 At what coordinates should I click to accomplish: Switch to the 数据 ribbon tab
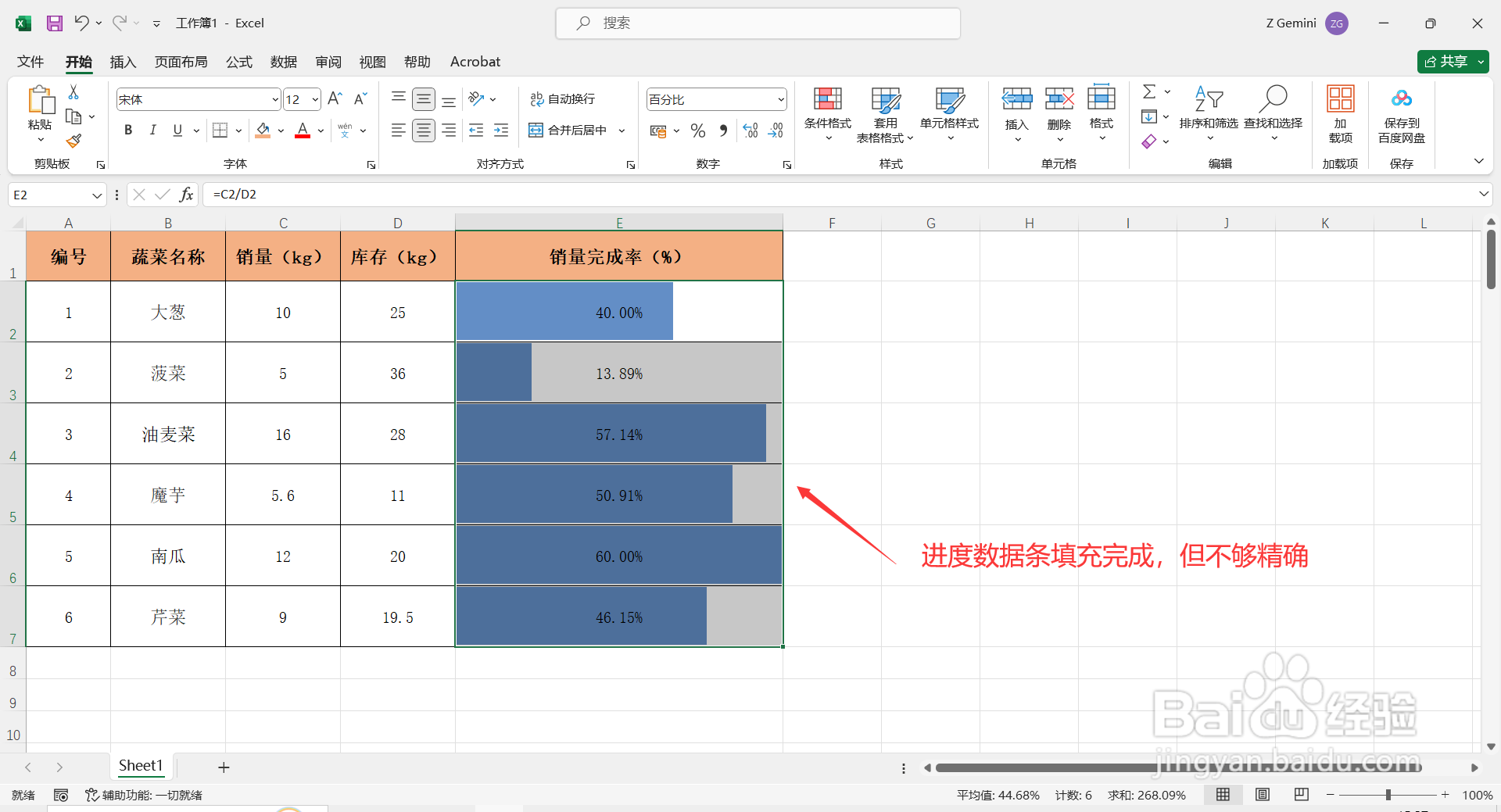[x=283, y=62]
